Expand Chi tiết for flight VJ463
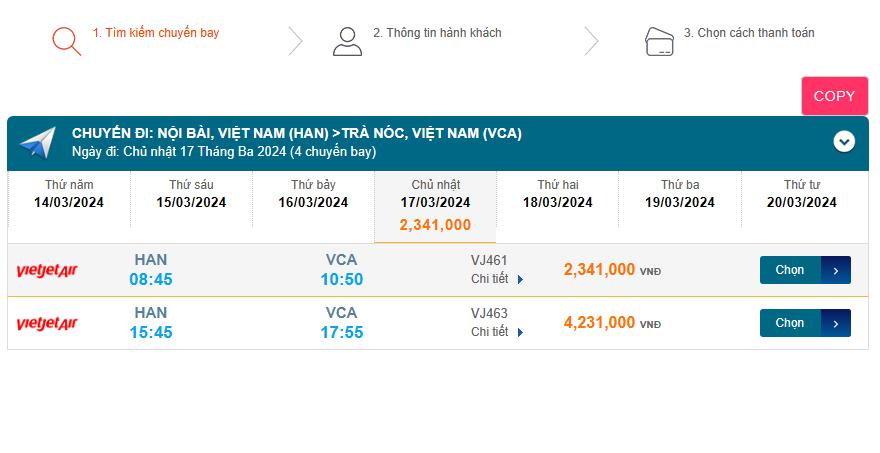 click(497, 331)
